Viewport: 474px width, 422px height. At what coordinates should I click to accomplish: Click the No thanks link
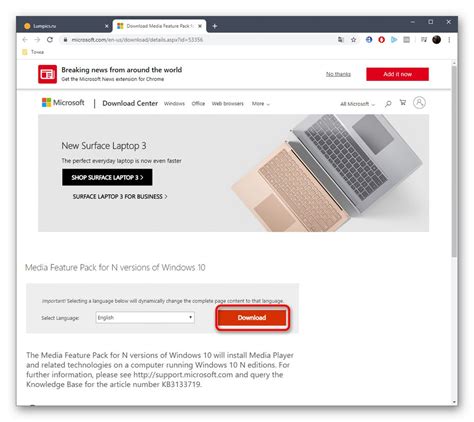click(338, 74)
